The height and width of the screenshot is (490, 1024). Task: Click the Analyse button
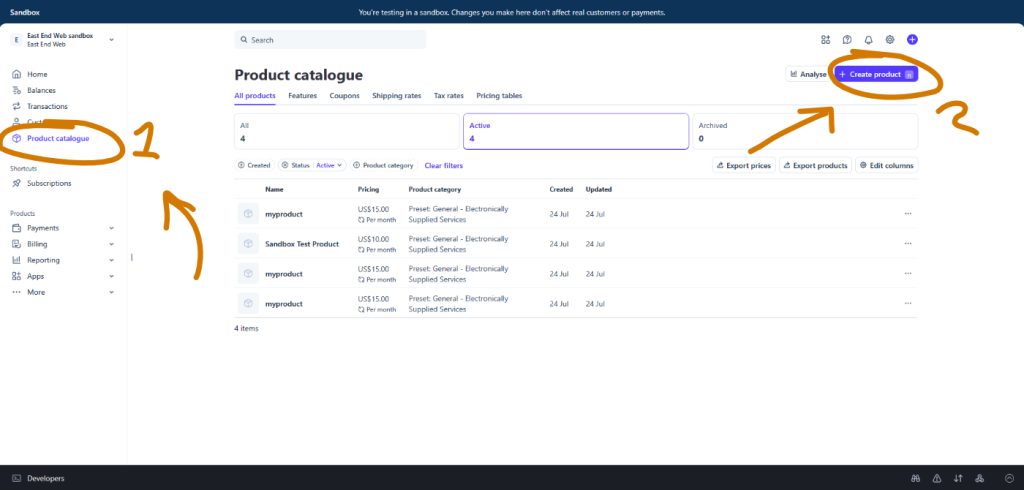click(x=808, y=74)
